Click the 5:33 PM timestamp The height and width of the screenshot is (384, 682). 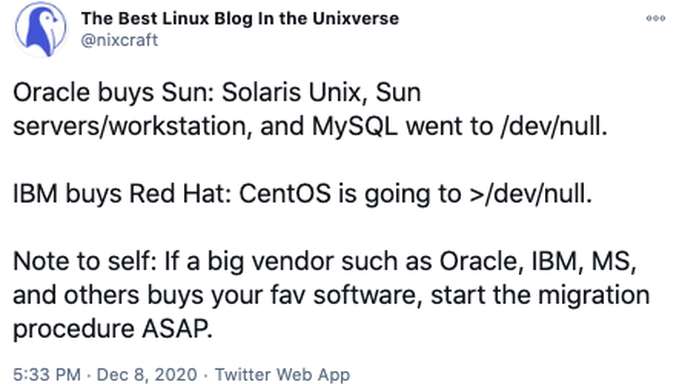point(47,374)
